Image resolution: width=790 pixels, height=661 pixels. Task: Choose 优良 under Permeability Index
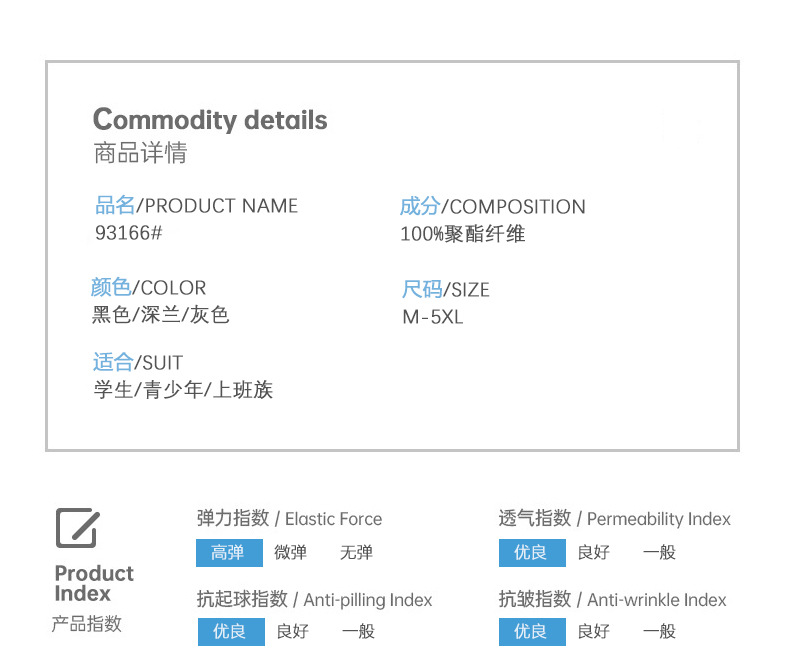531,552
